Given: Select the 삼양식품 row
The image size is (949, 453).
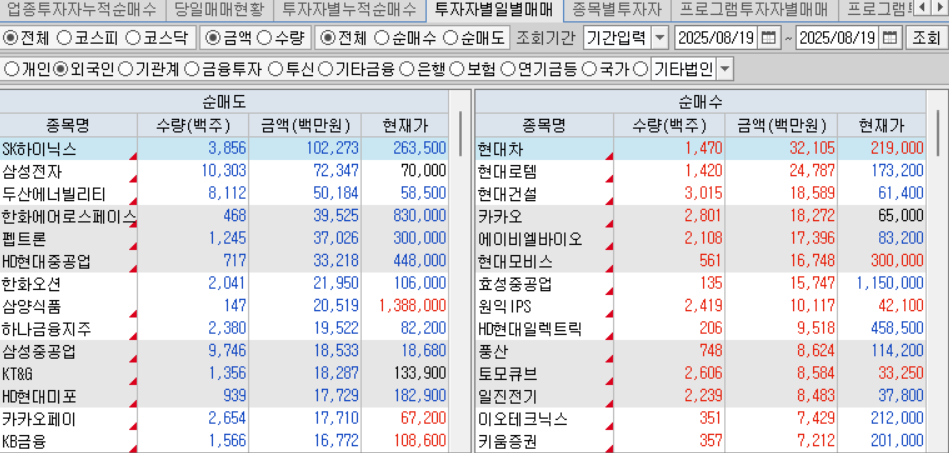Looking at the screenshot, I should pyautogui.click(x=224, y=306).
